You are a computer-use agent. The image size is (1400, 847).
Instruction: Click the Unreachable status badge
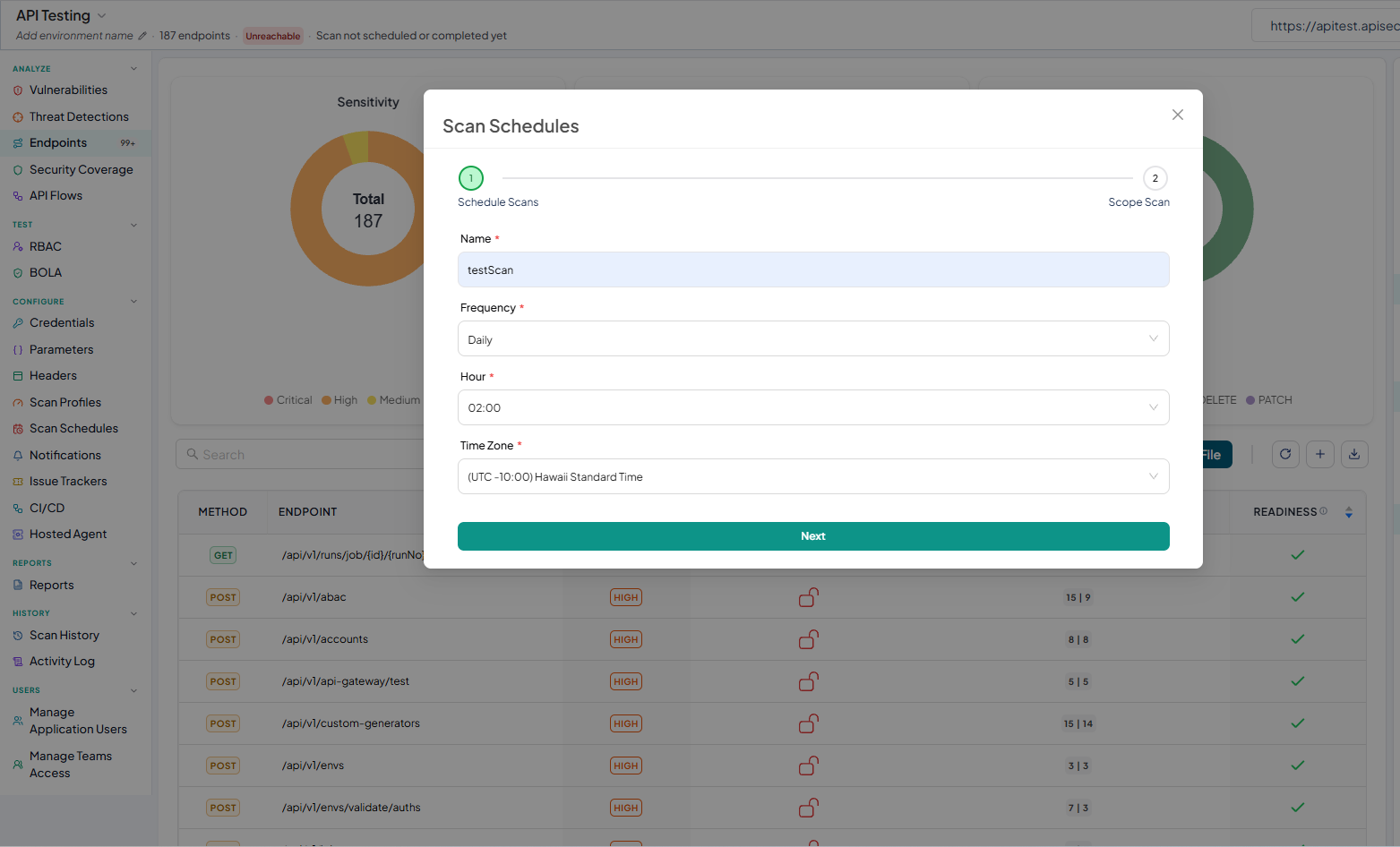click(273, 36)
